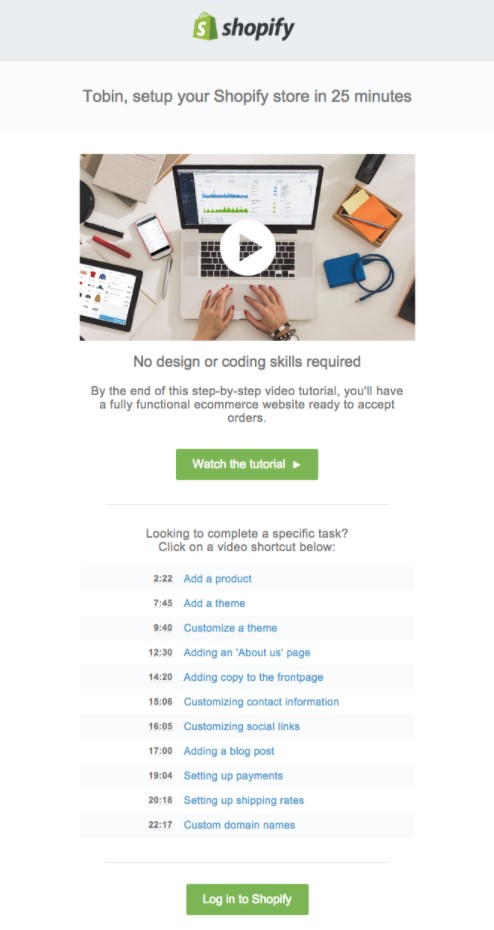Click the Shopify wordmark in the header
The image size is (494, 930).
258,28
